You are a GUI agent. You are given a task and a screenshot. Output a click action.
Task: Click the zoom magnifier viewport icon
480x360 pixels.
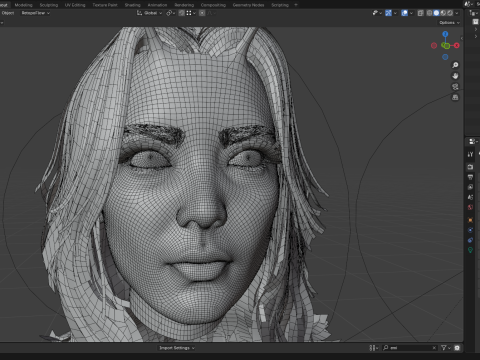[x=455, y=65]
